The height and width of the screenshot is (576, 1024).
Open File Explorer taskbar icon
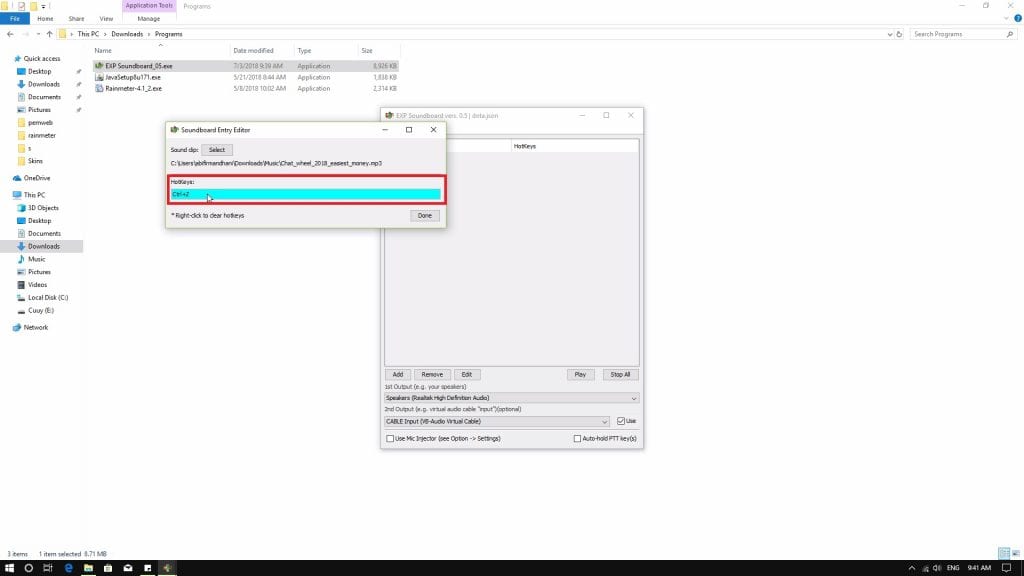[x=88, y=568]
